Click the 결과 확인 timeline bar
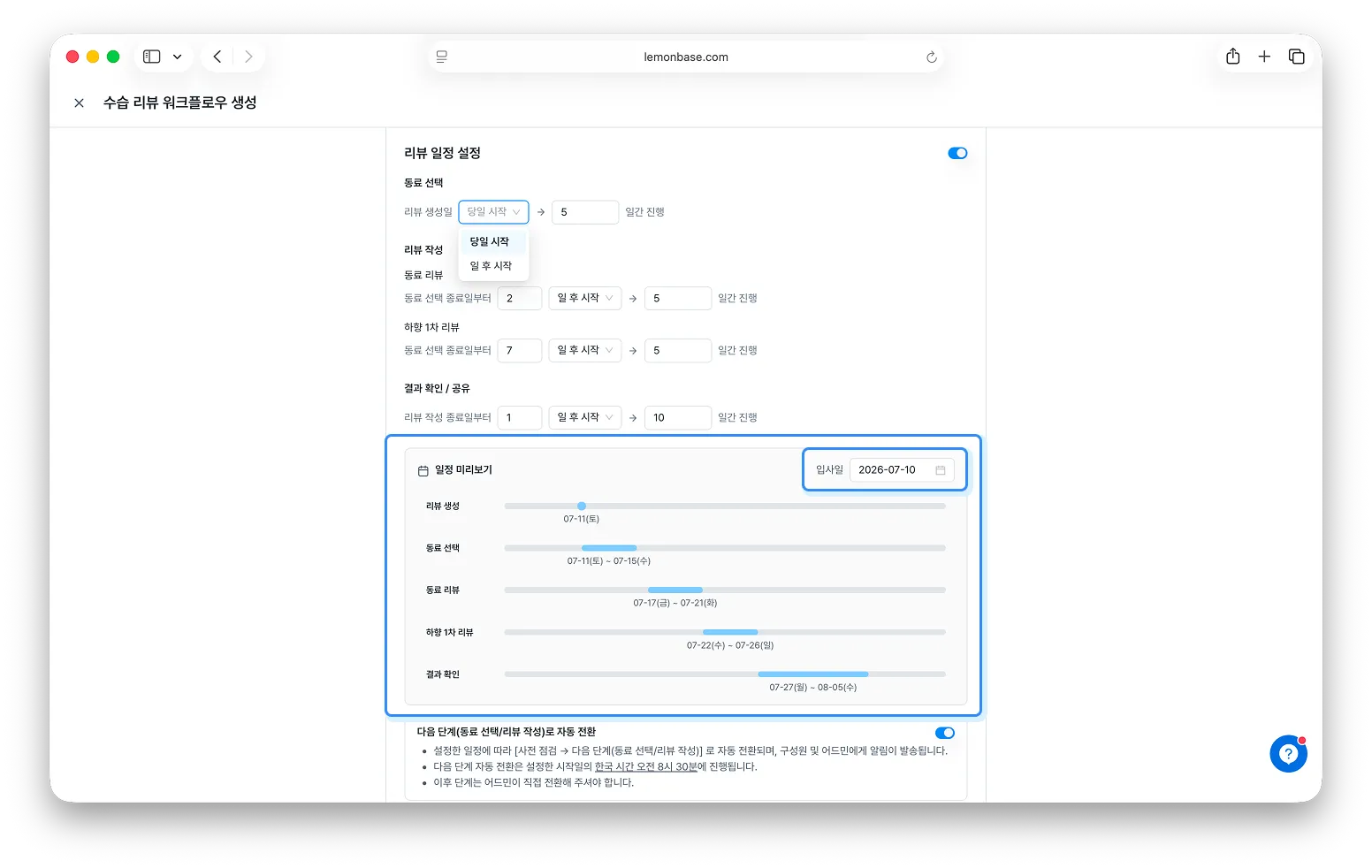The image size is (1372, 868). pyautogui.click(x=813, y=674)
